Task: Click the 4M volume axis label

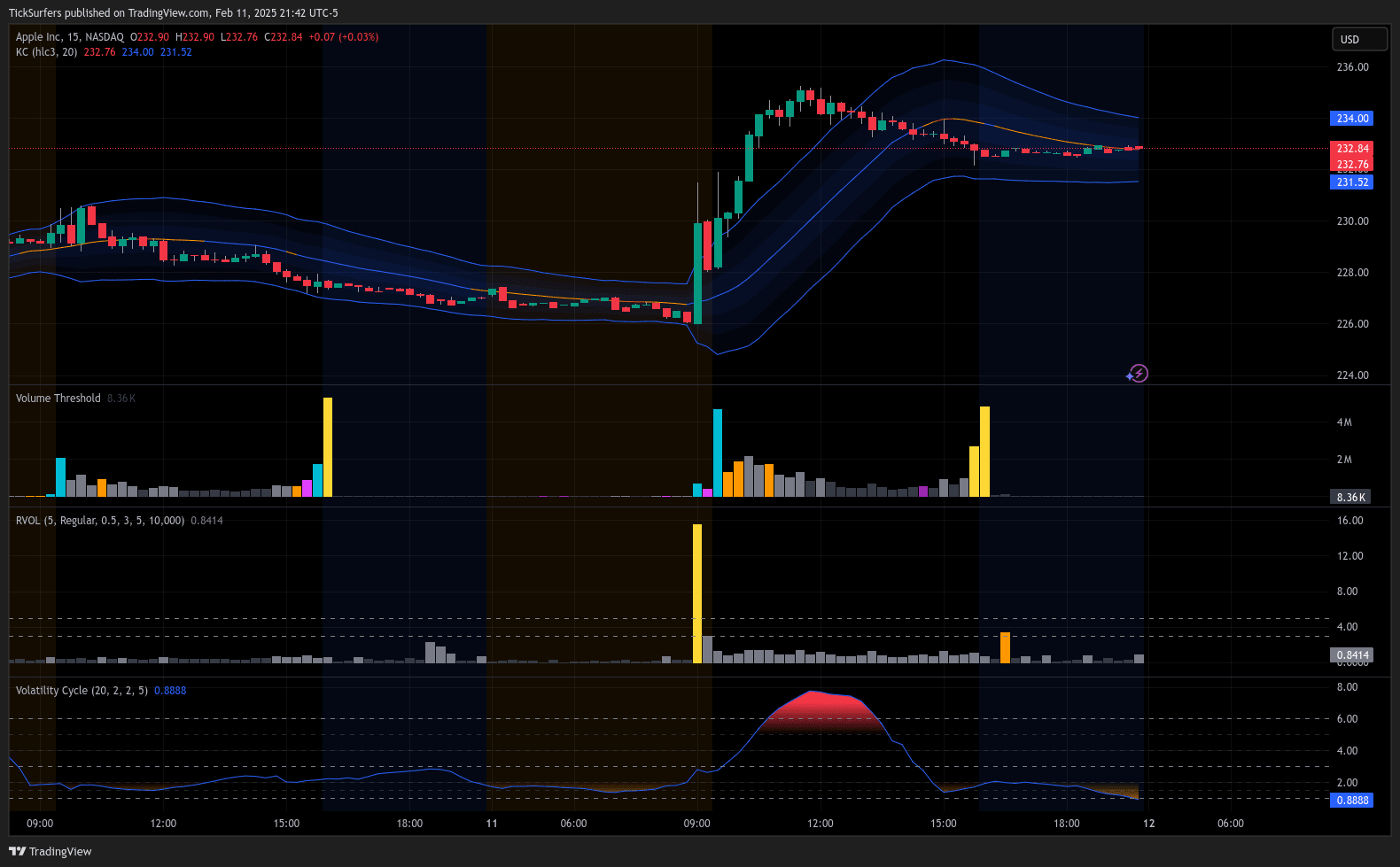Action: tap(1344, 422)
